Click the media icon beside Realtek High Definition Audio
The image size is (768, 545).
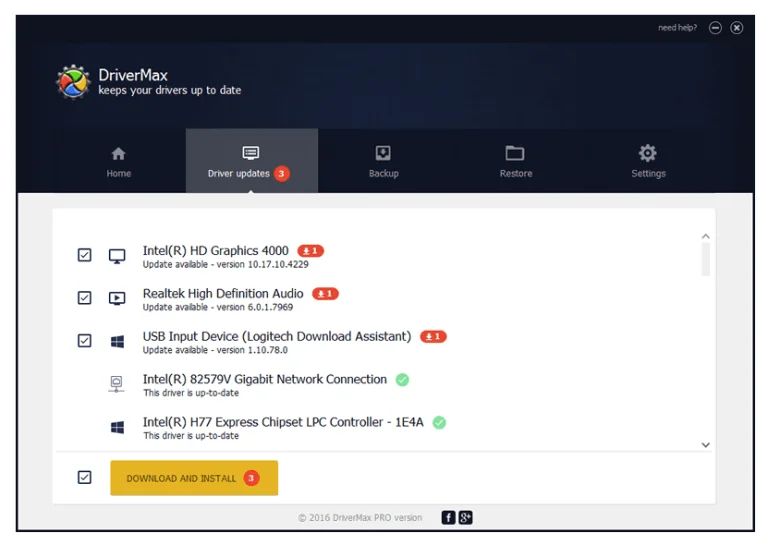point(117,298)
